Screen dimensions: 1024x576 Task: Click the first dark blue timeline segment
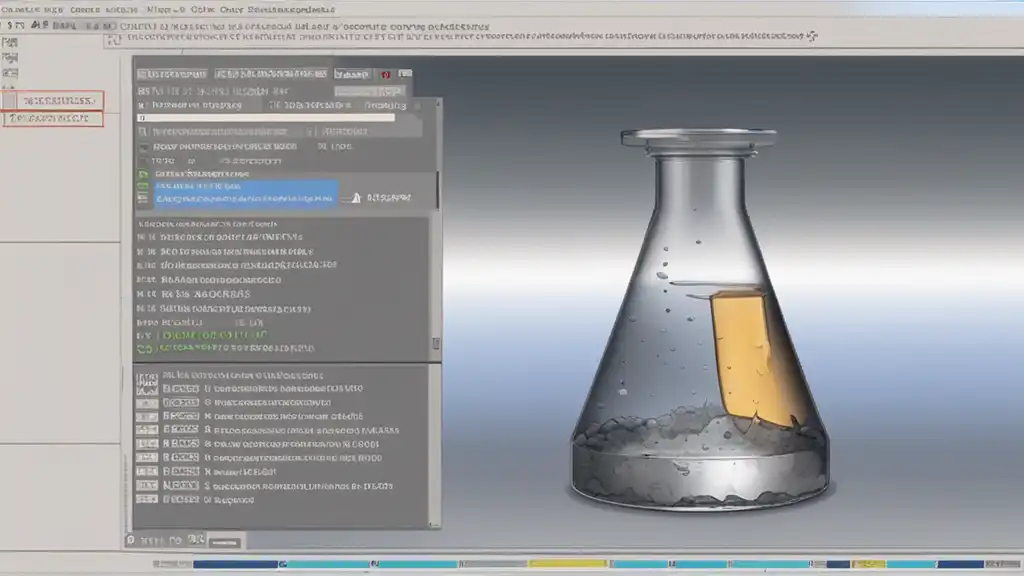tap(235, 564)
